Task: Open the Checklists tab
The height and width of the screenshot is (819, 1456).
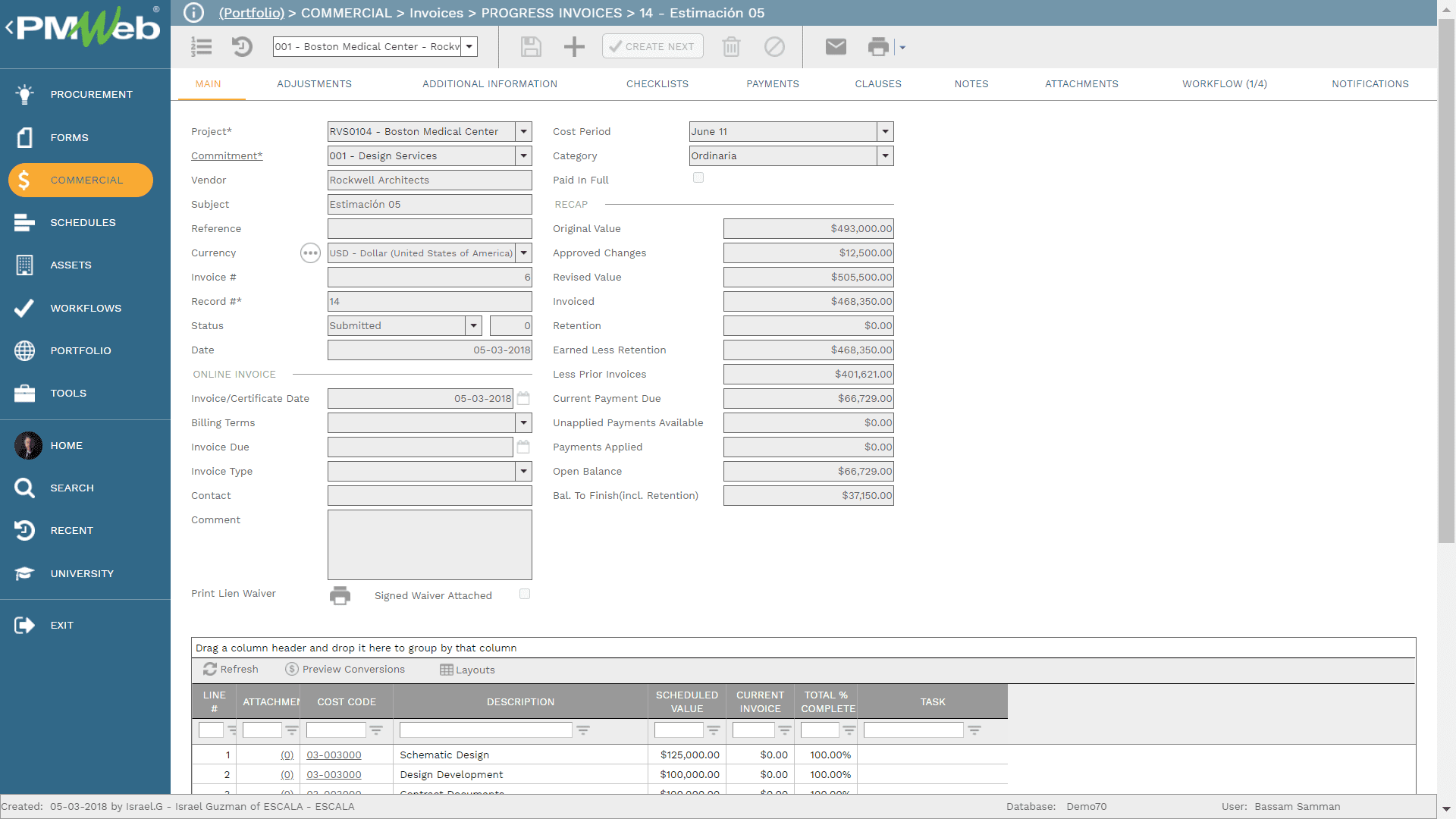Action: pos(657,84)
